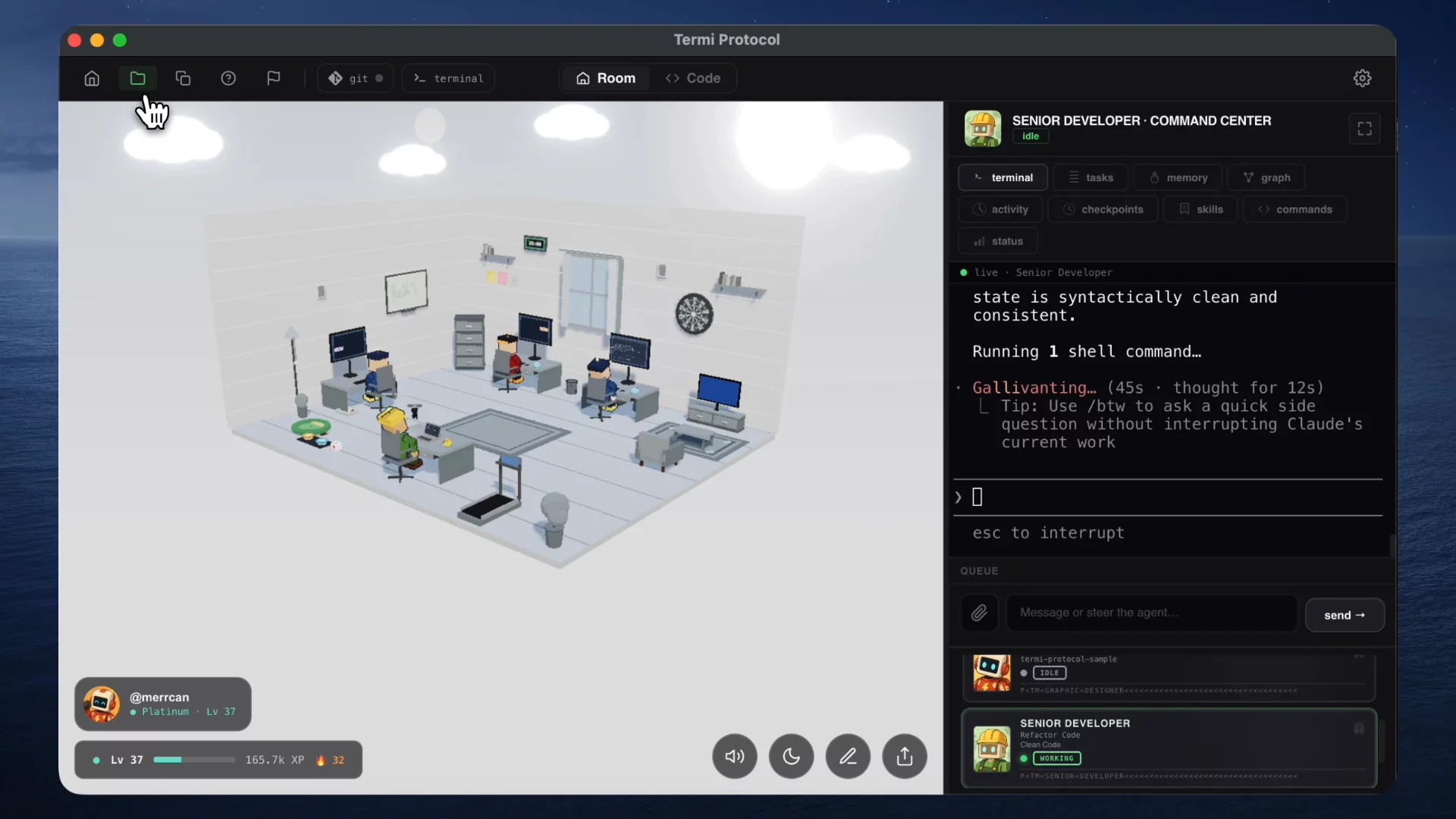Select the terminal panel tab
Viewport: 1456px width, 819px height.
pyautogui.click(x=1003, y=177)
